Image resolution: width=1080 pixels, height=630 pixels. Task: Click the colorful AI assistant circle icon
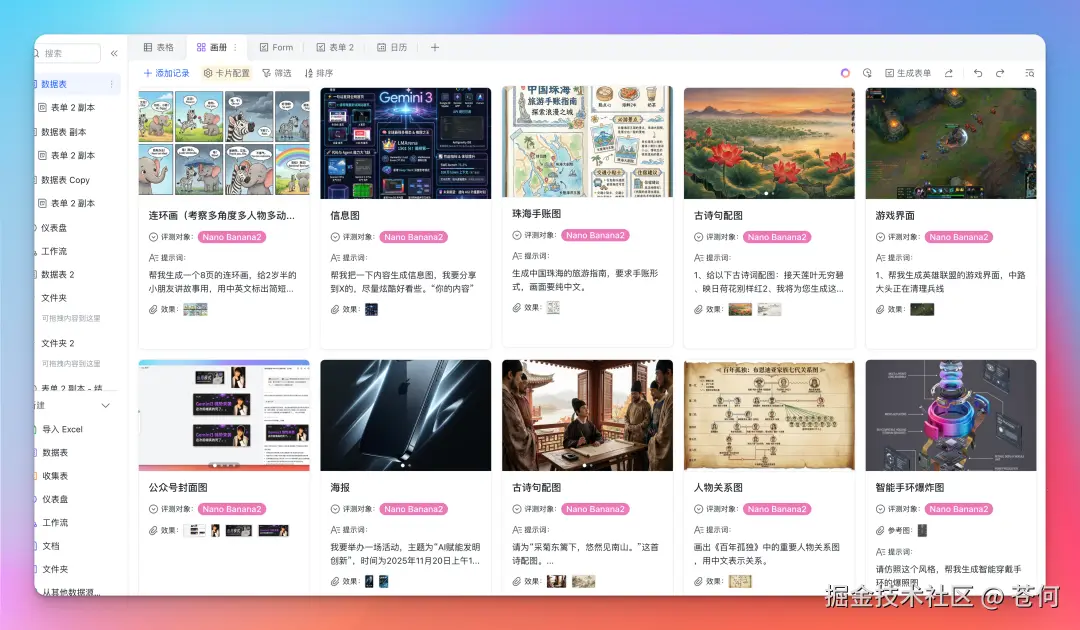pos(847,73)
